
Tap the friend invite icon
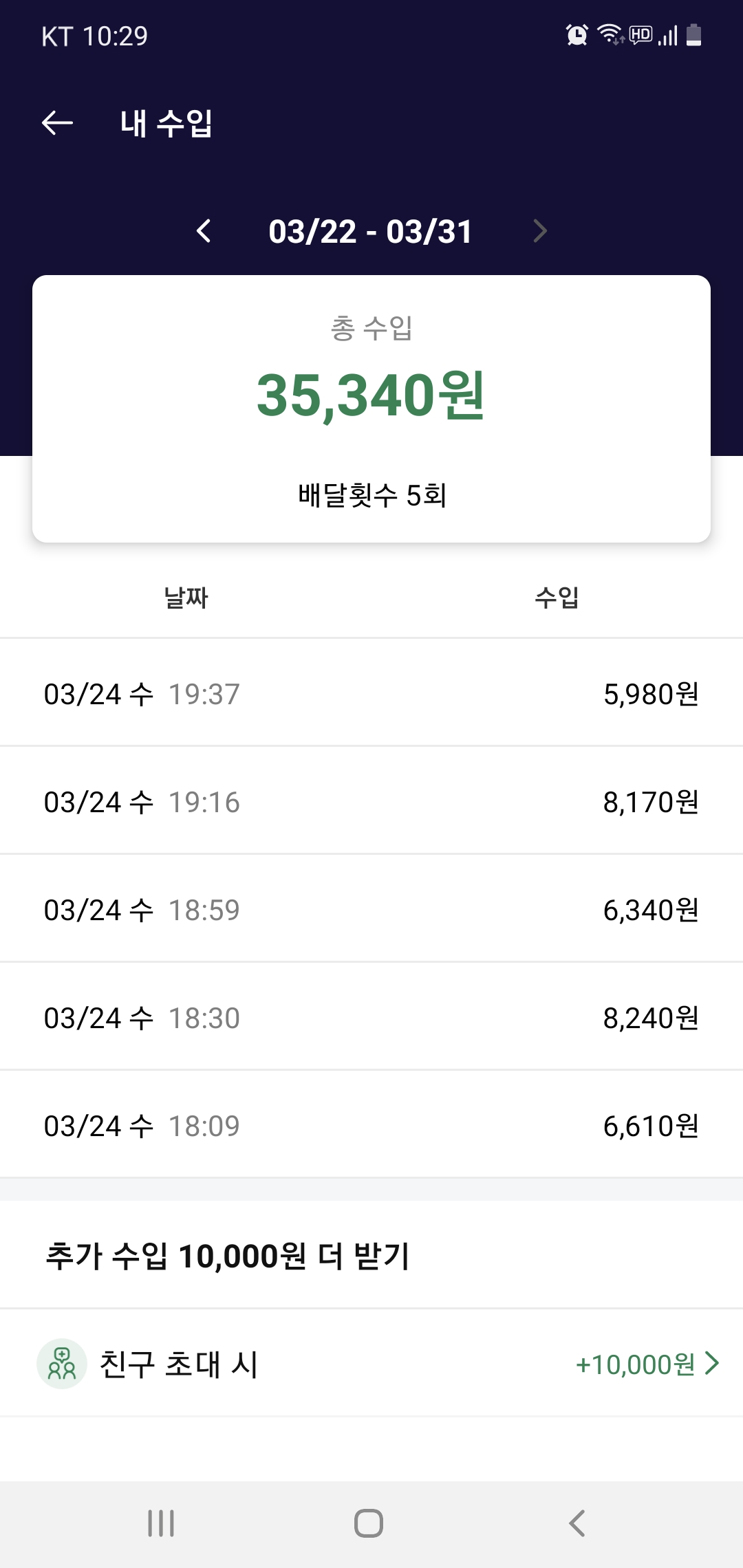point(62,1364)
